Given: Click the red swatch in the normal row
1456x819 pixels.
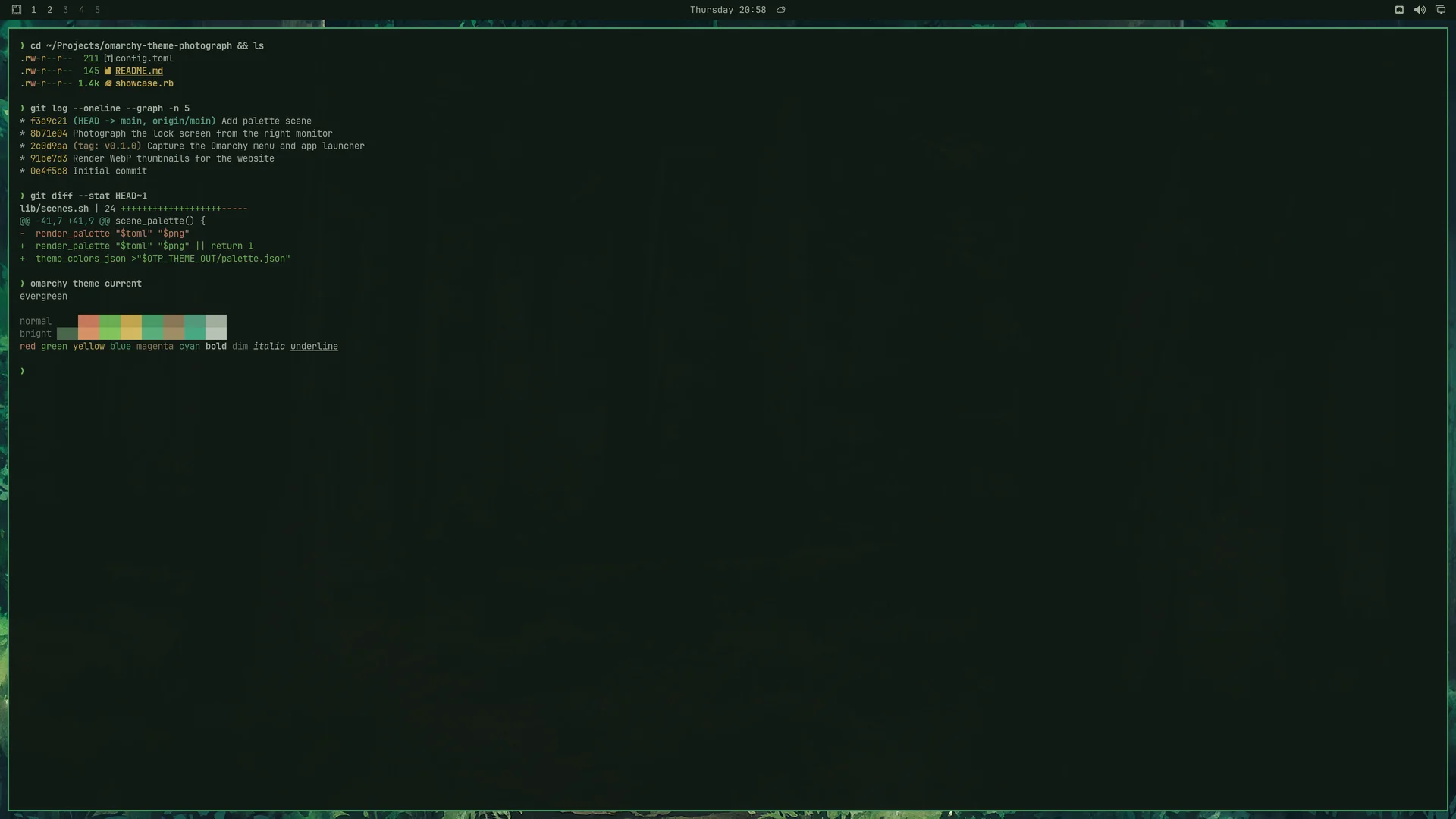Looking at the screenshot, I should (x=88, y=321).
